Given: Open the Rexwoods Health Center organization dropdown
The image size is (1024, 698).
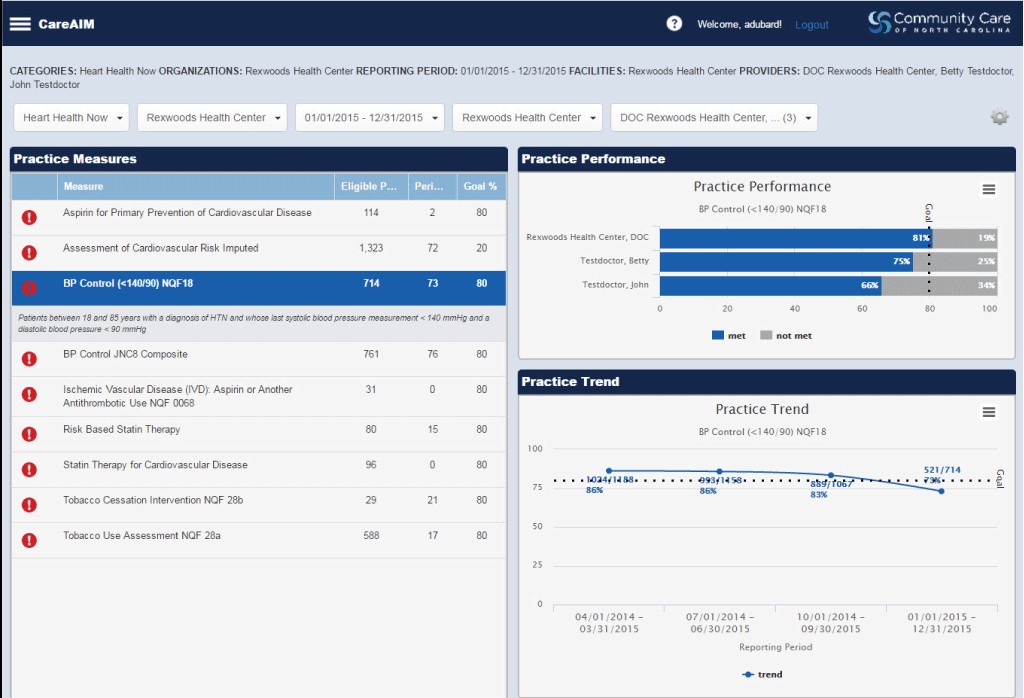Looking at the screenshot, I should 212,118.
